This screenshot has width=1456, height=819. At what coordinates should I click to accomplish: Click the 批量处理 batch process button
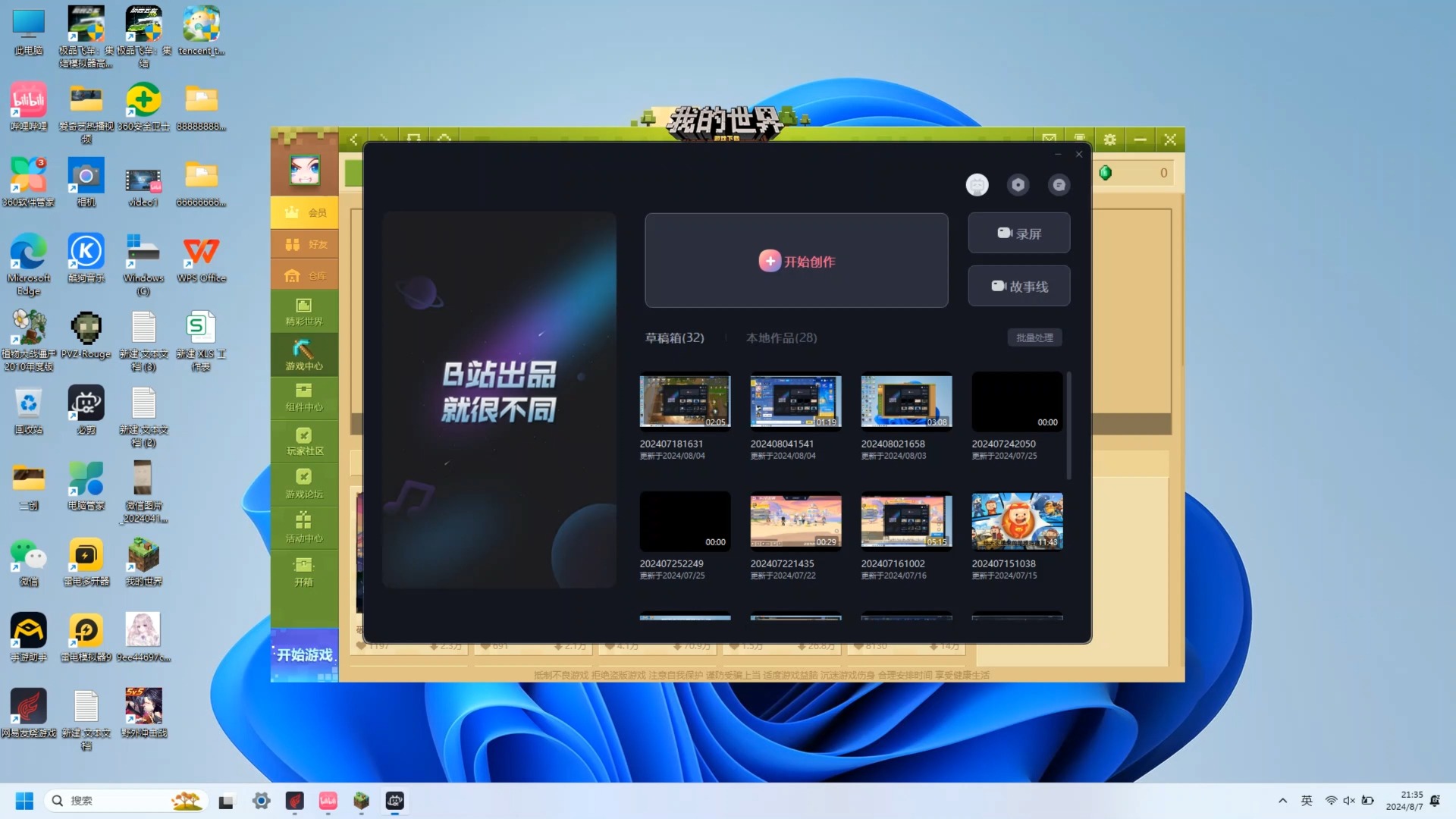coord(1034,337)
